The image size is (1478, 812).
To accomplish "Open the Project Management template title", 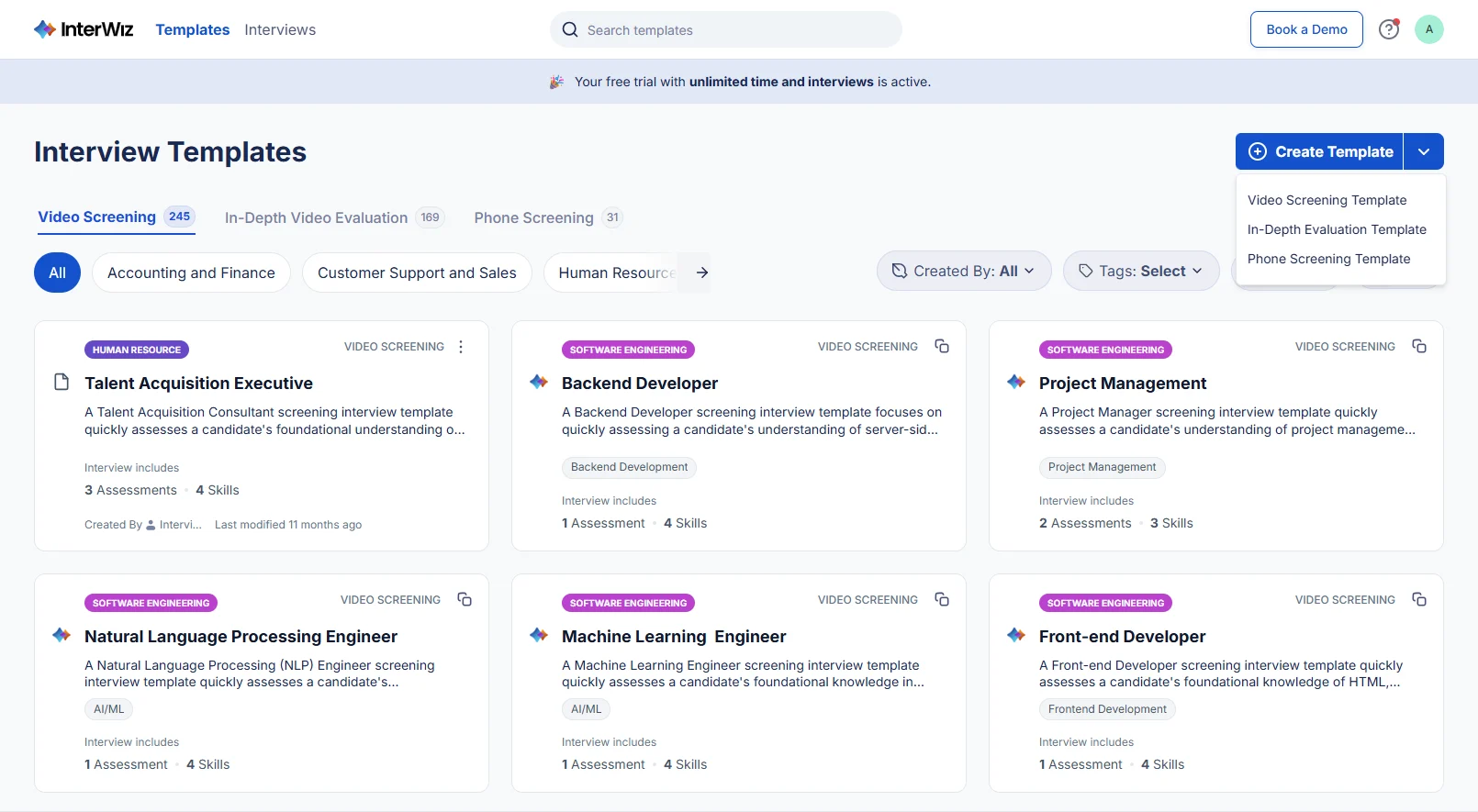I will 1123,384.
